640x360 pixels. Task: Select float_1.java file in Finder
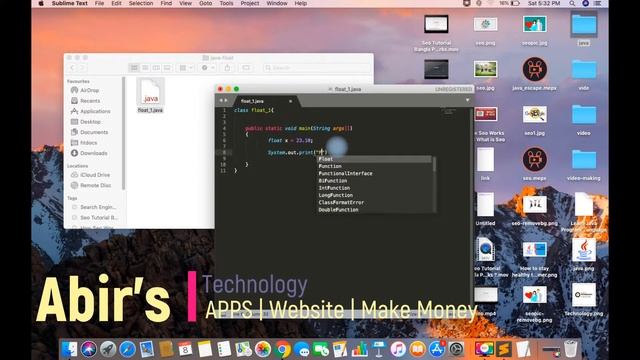click(150, 96)
